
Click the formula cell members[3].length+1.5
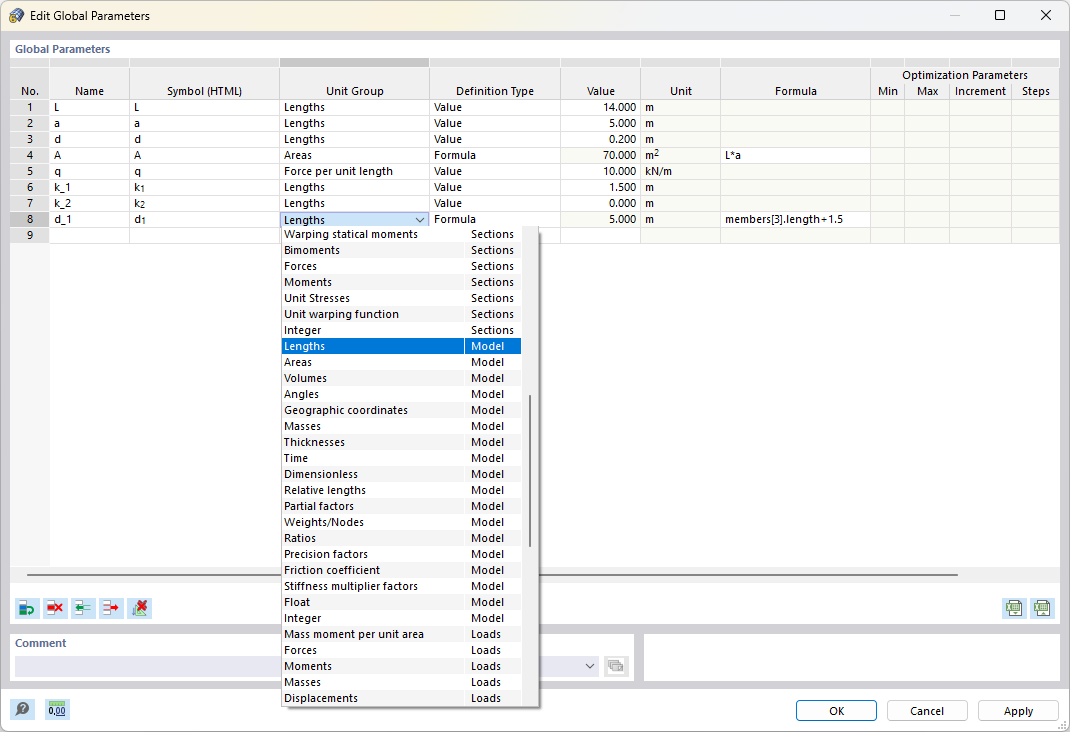pyautogui.click(x=795, y=219)
